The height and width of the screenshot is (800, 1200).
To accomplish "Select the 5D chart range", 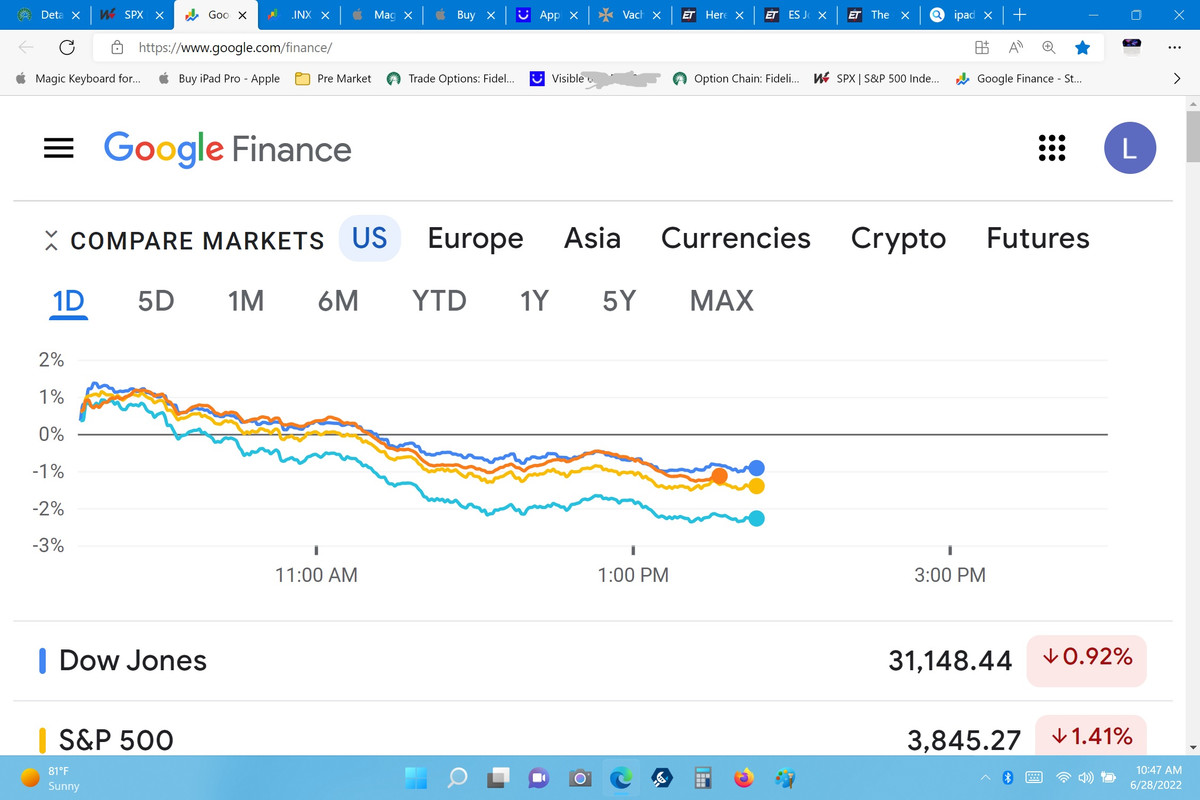I will (156, 300).
